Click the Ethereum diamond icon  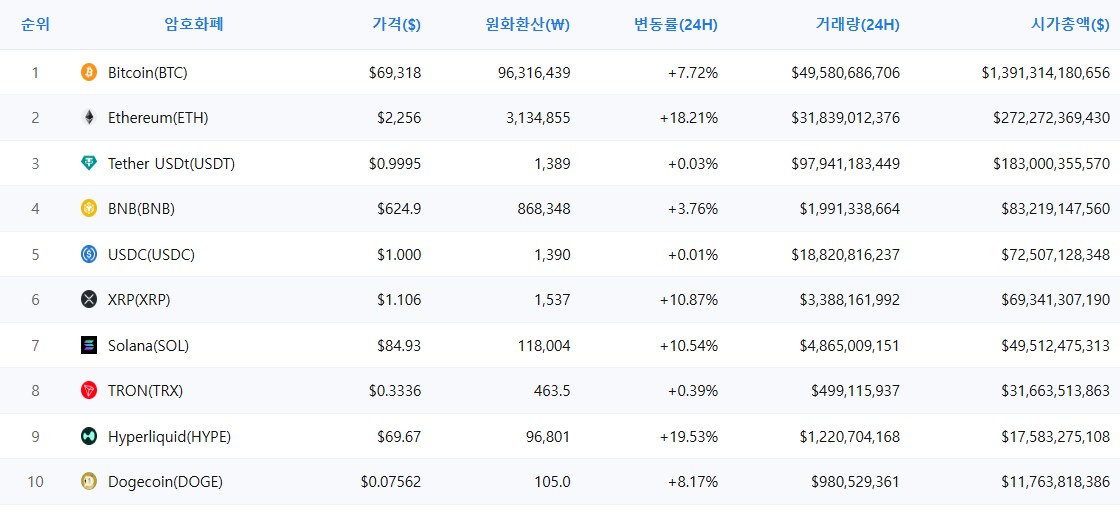tap(89, 118)
